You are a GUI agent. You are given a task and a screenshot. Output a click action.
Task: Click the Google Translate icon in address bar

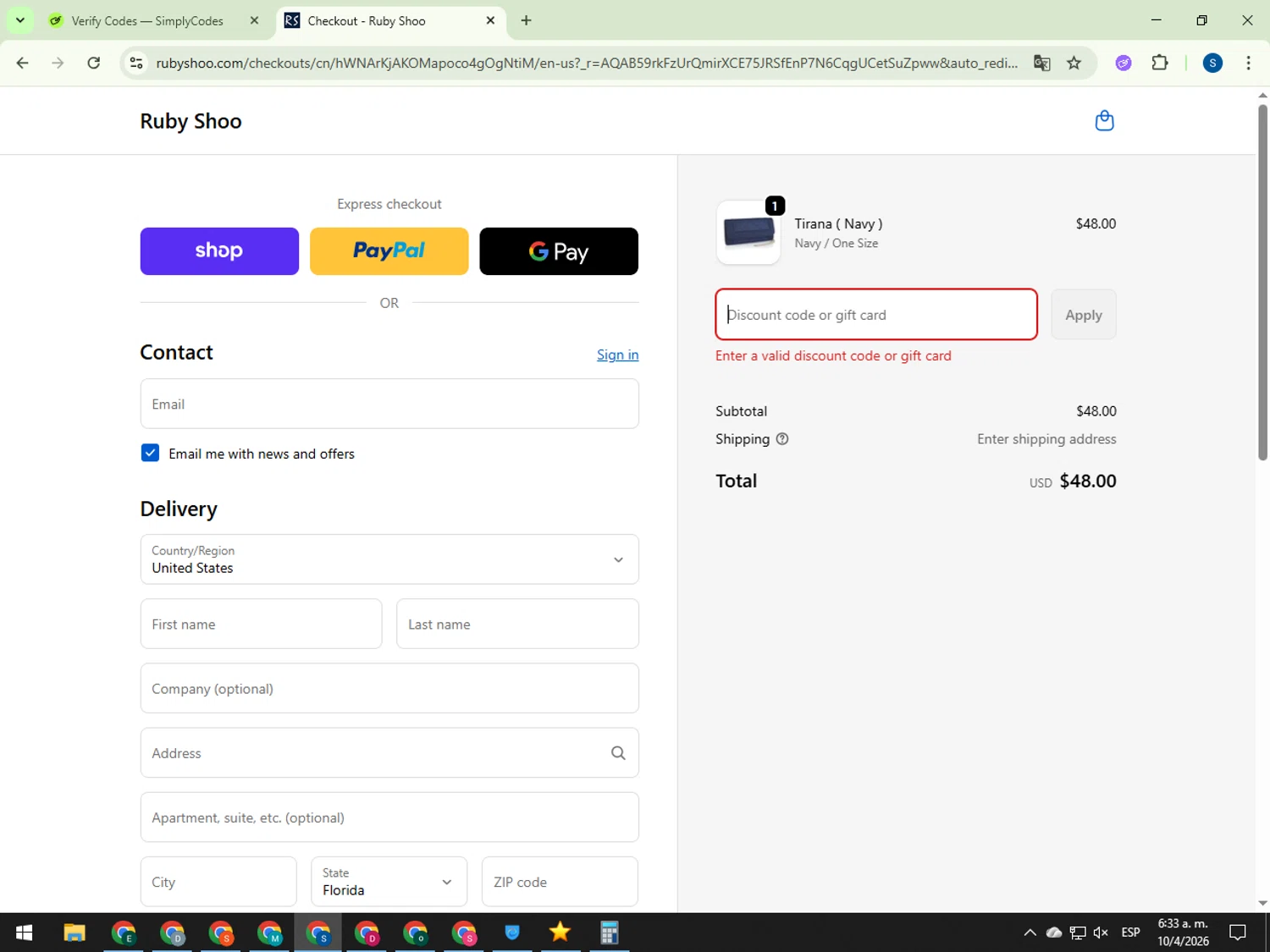coord(1042,63)
